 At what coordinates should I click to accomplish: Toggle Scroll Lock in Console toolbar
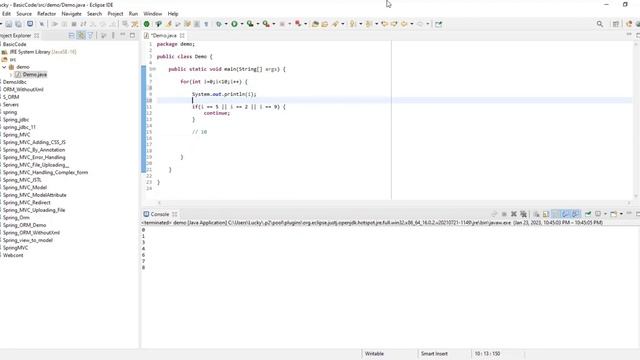(x=546, y=214)
